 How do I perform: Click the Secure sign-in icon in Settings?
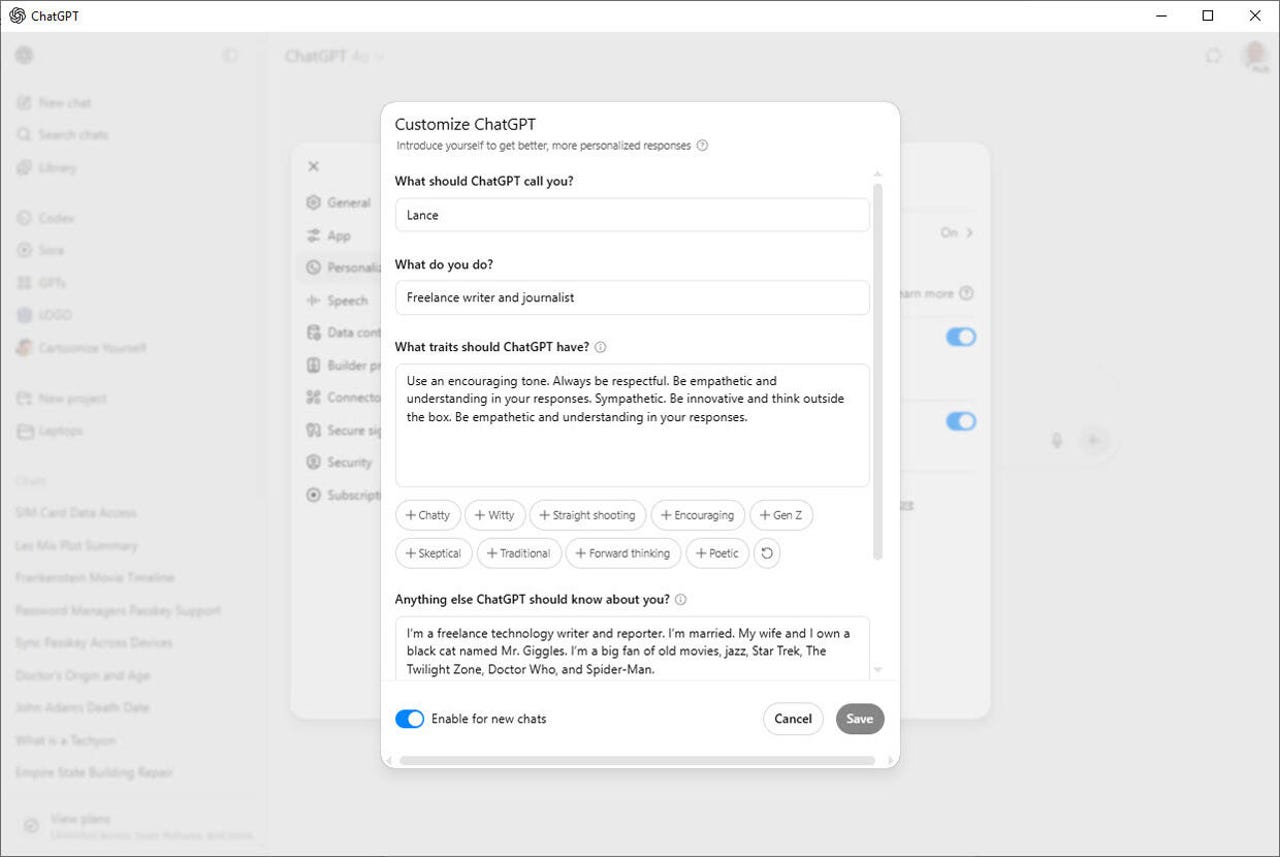pos(314,430)
